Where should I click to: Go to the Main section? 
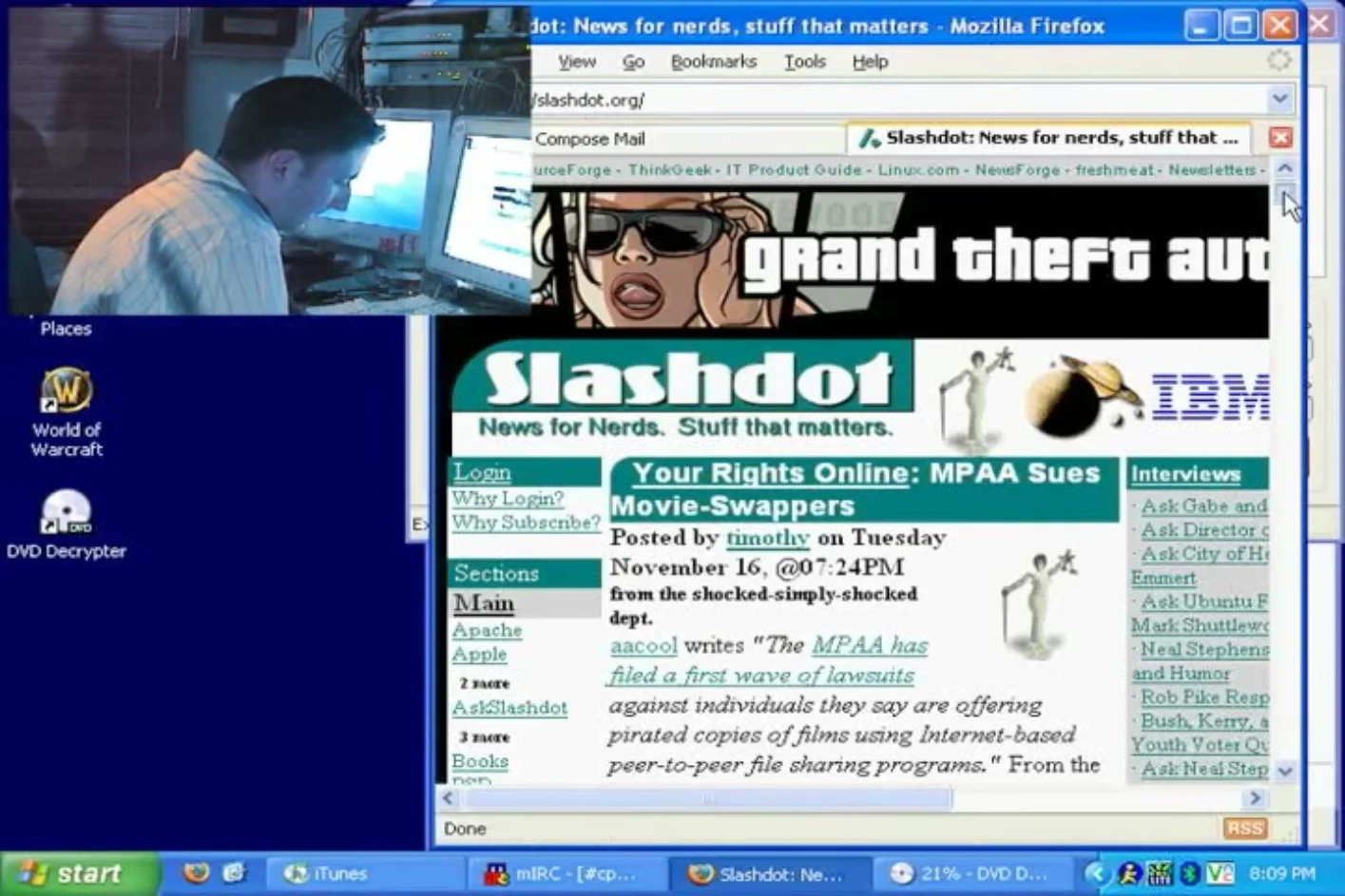pyautogui.click(x=484, y=603)
